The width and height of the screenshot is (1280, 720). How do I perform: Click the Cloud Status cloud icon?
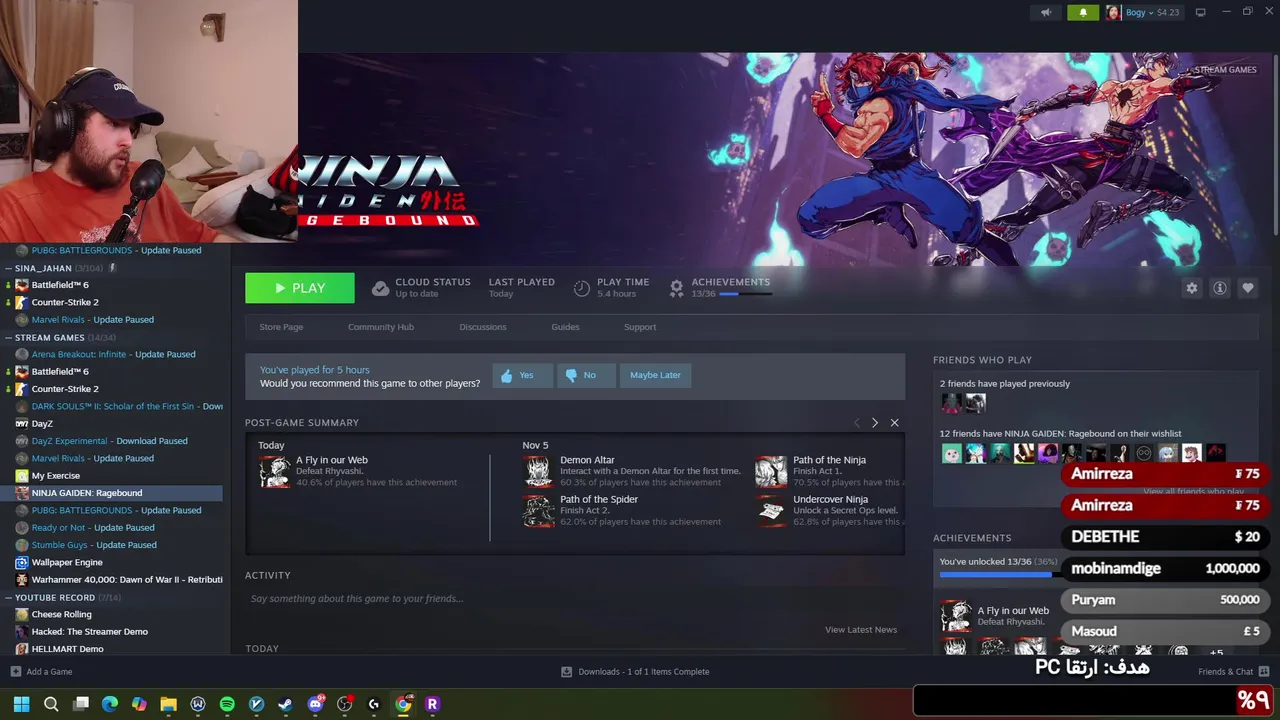[380, 288]
